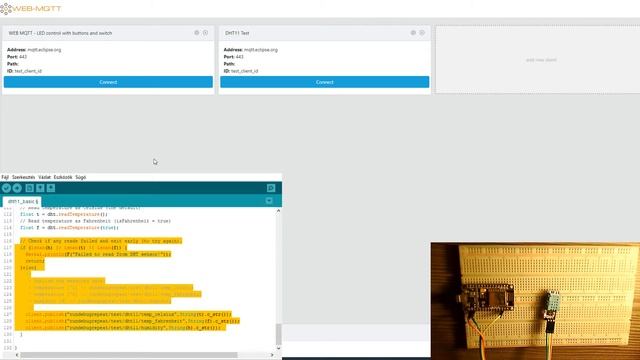Open the Vázlat menu

pyautogui.click(x=44, y=177)
